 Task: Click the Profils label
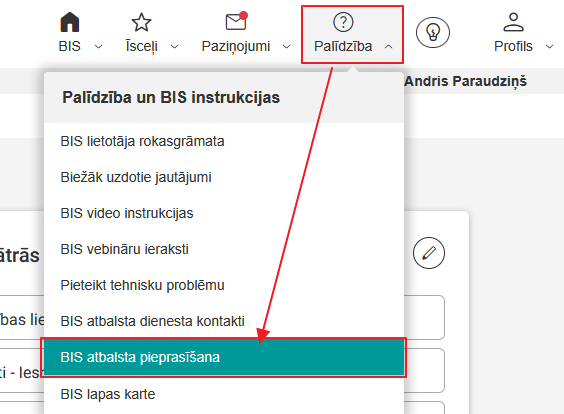[513, 46]
